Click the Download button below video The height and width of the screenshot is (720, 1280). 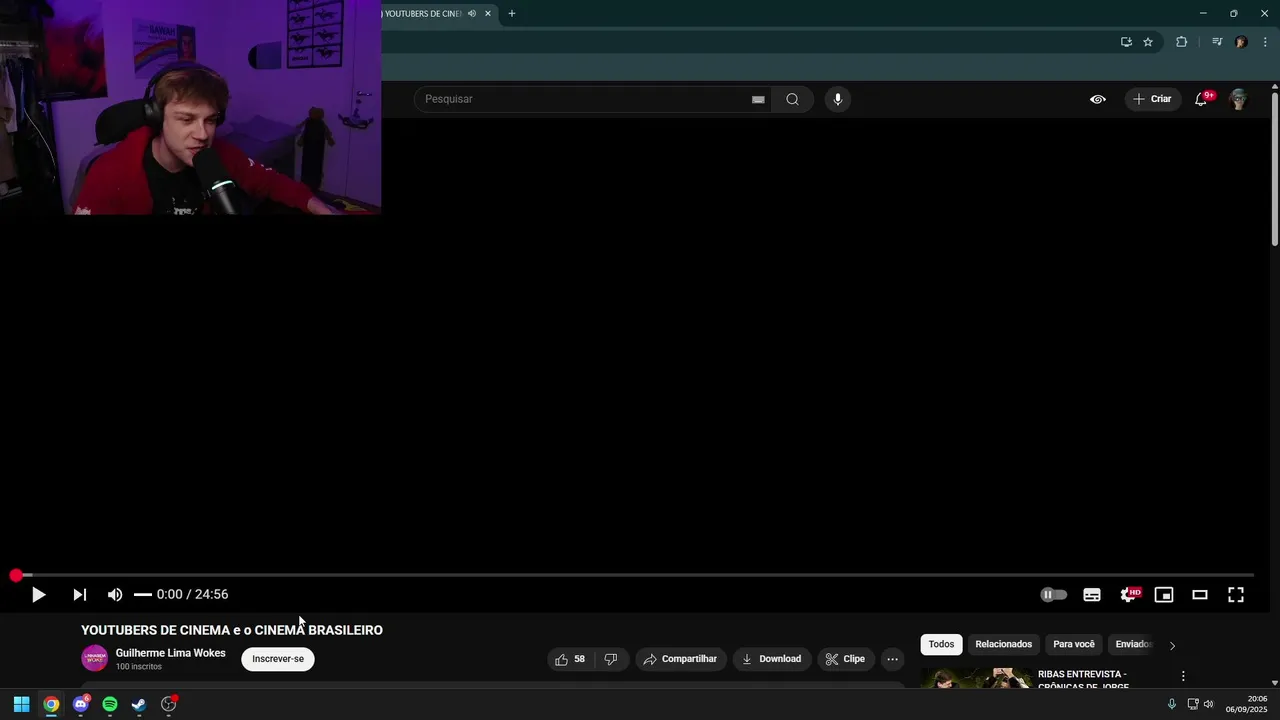tap(771, 659)
